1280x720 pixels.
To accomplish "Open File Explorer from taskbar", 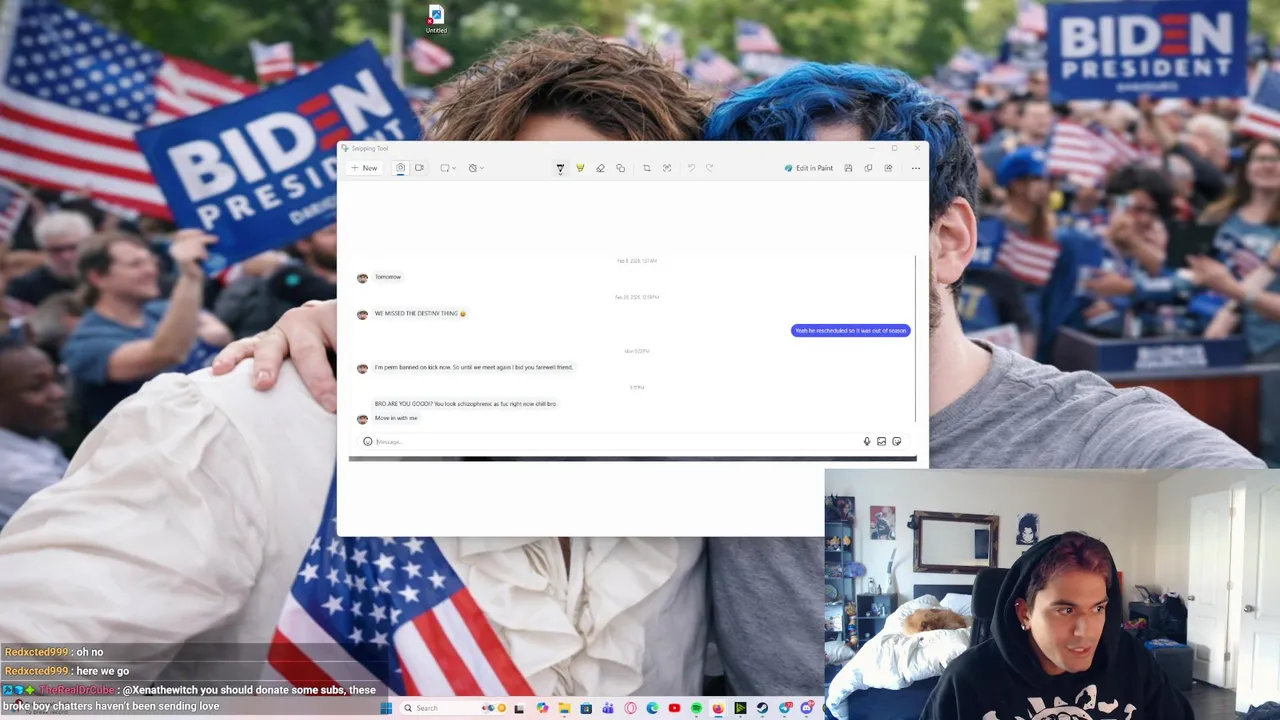I will pyautogui.click(x=564, y=708).
